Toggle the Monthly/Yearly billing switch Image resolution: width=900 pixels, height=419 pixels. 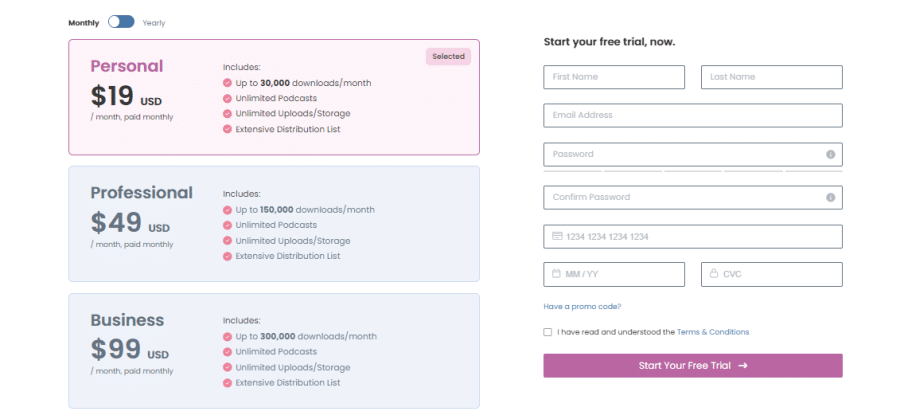121,22
